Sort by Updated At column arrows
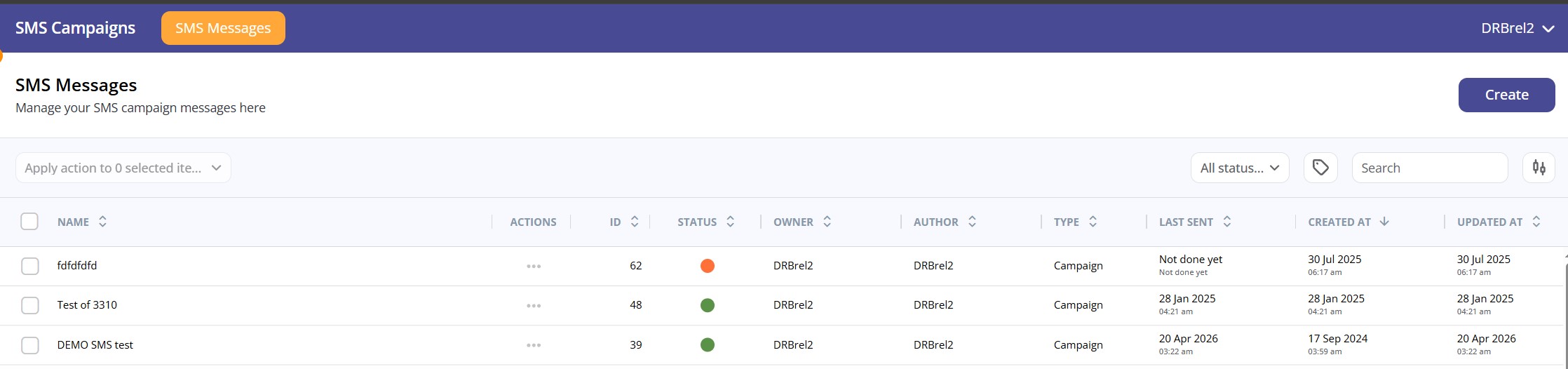1568x369 pixels. pos(1536,222)
